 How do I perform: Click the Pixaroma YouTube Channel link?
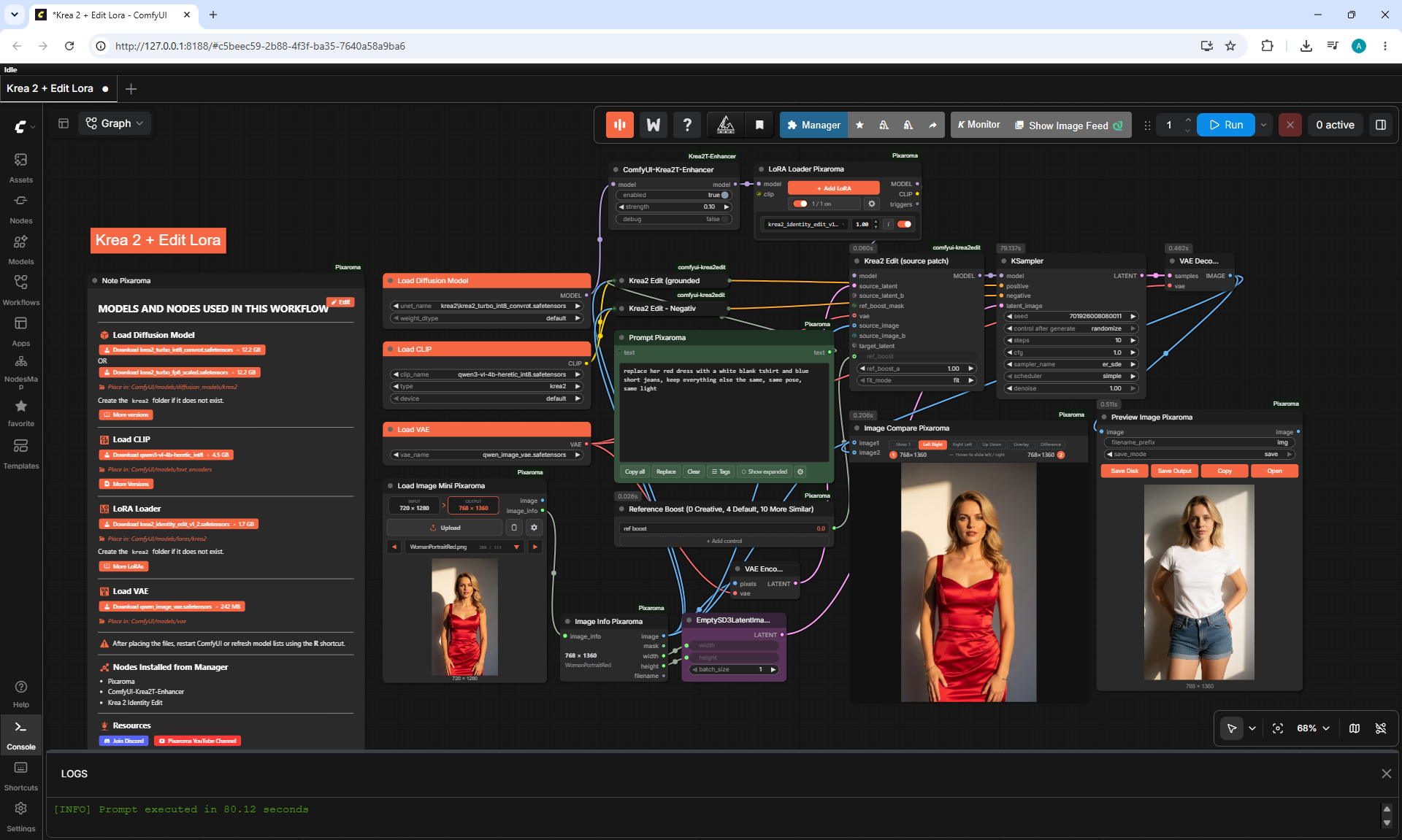click(197, 741)
